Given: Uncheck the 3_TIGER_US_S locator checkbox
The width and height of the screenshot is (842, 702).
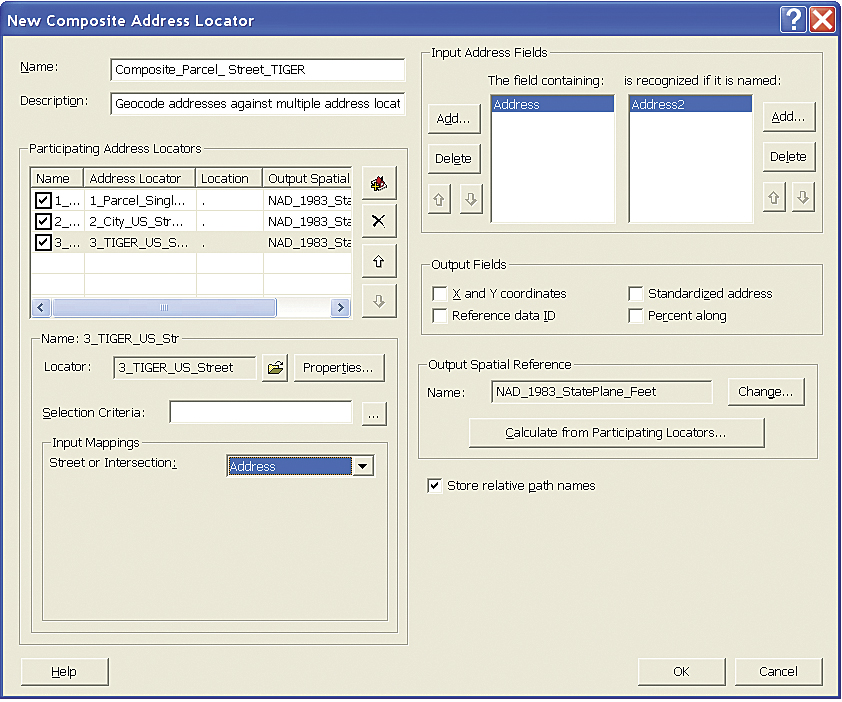Looking at the screenshot, I should [43, 242].
